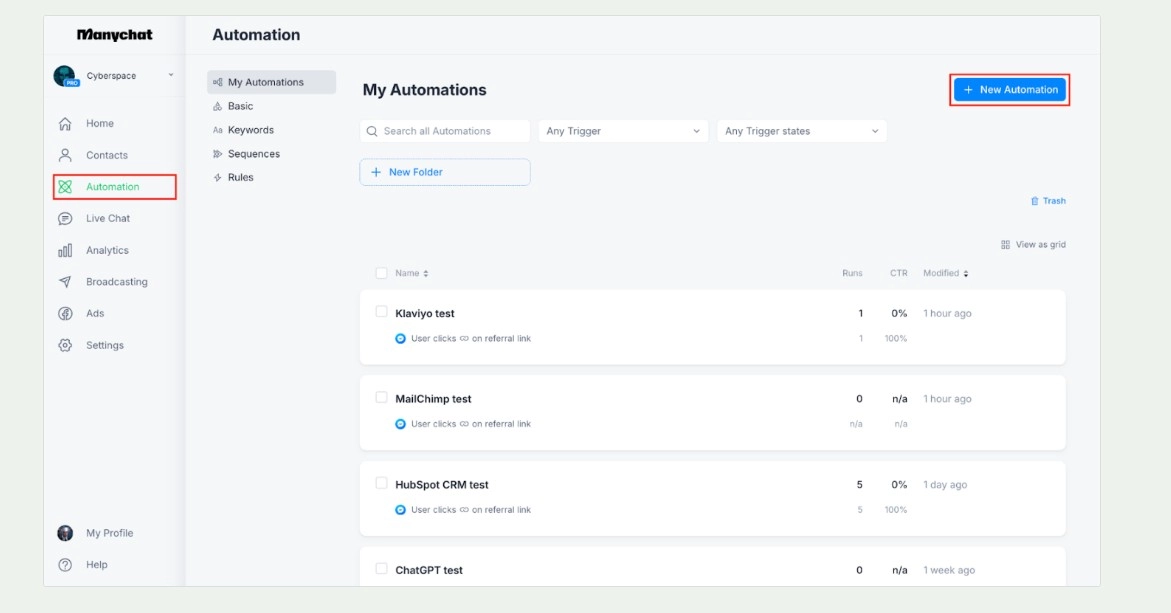This screenshot has width=1171, height=613.
Task: Click the Runs column header
Action: [x=852, y=273]
